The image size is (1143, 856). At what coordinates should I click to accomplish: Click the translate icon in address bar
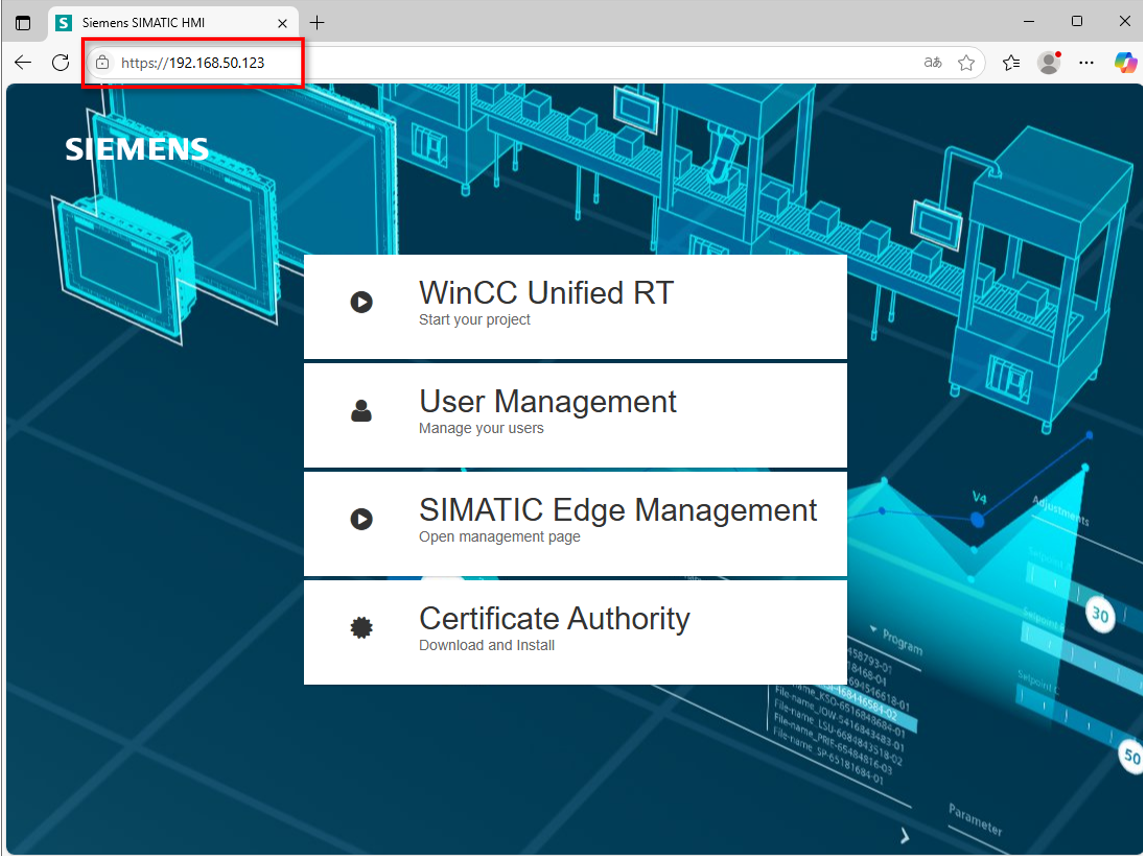[x=933, y=63]
